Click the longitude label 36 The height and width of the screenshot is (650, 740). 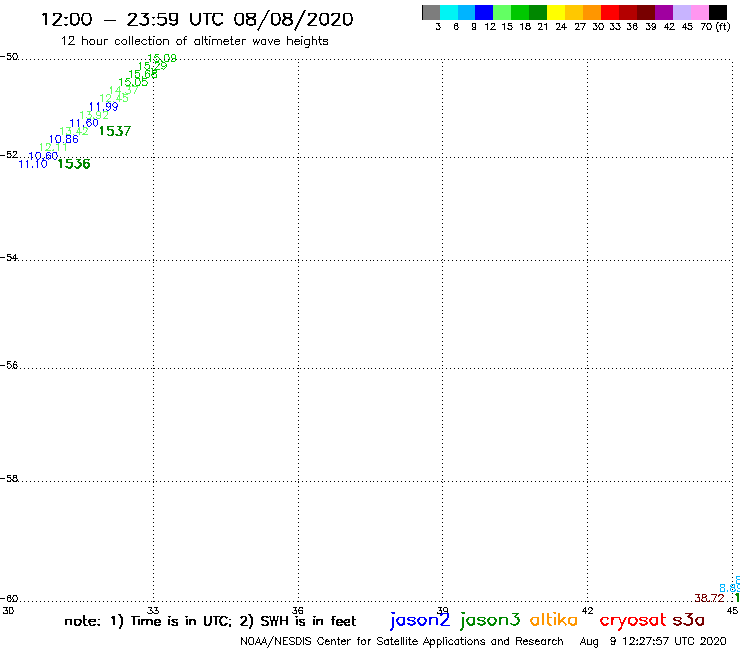[x=298, y=610]
